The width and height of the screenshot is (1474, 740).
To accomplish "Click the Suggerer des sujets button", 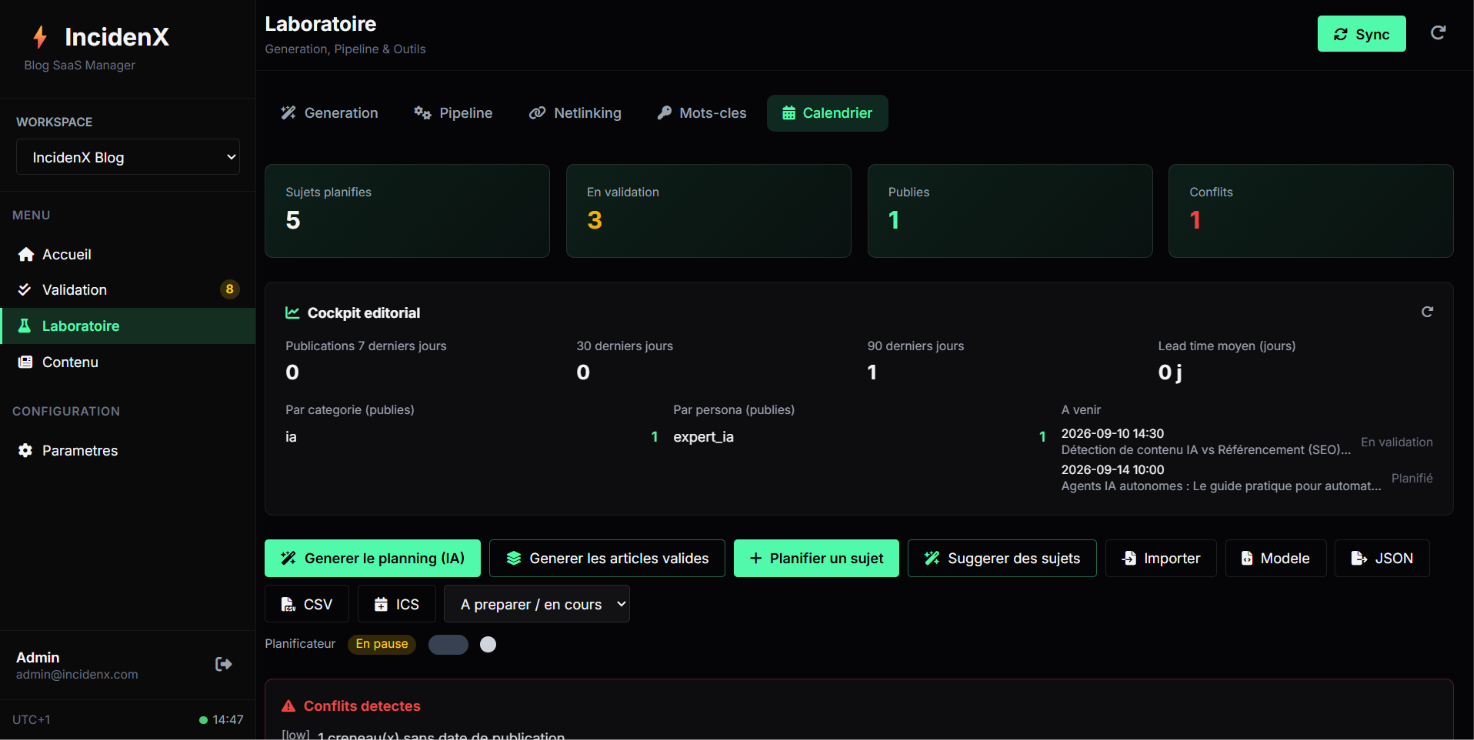I will tap(1002, 558).
